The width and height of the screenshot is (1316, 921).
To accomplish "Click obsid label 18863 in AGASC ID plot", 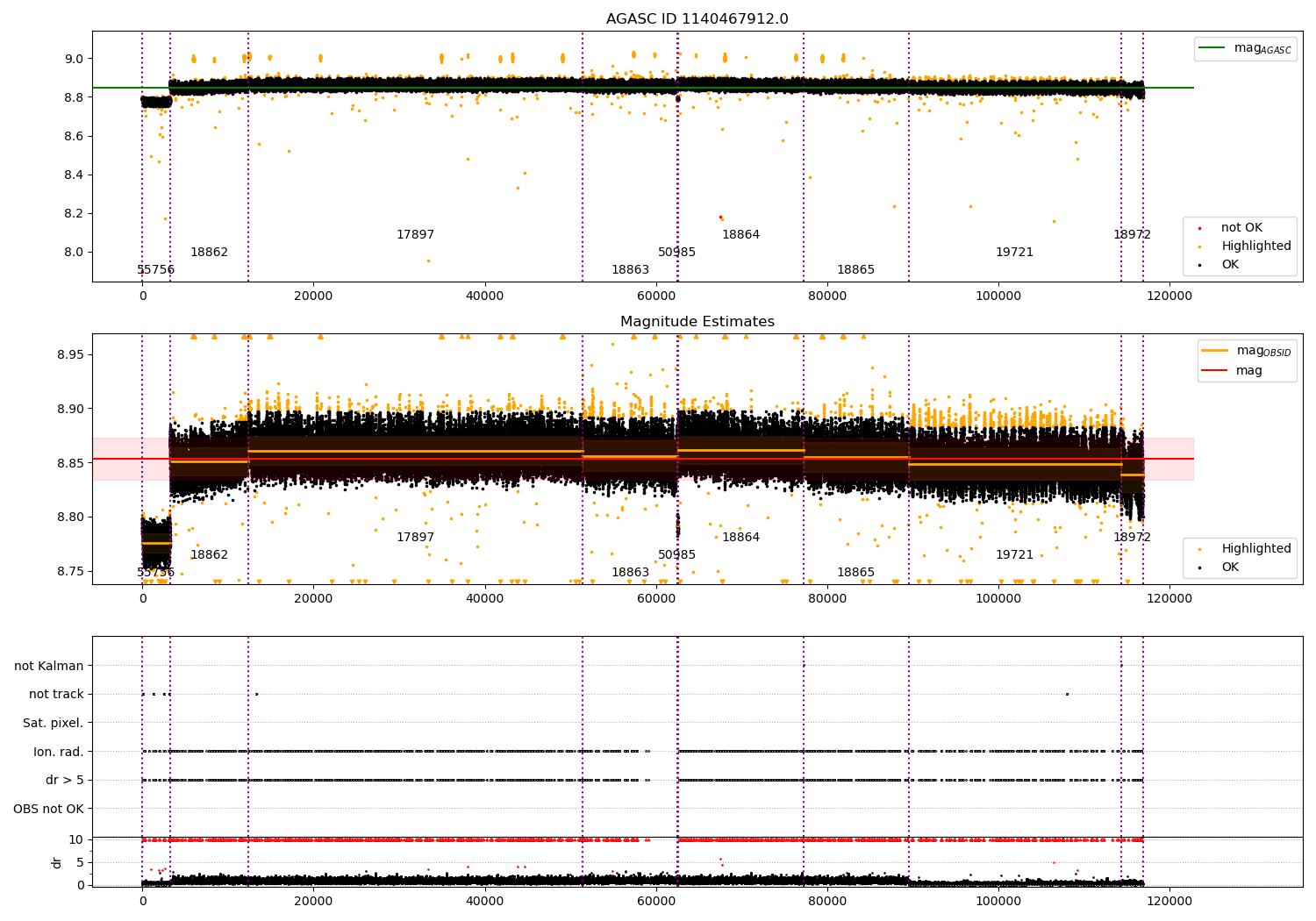I will click(x=630, y=270).
